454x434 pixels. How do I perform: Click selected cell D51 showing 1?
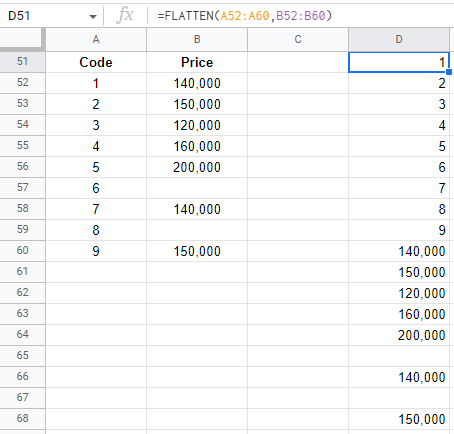pos(399,62)
